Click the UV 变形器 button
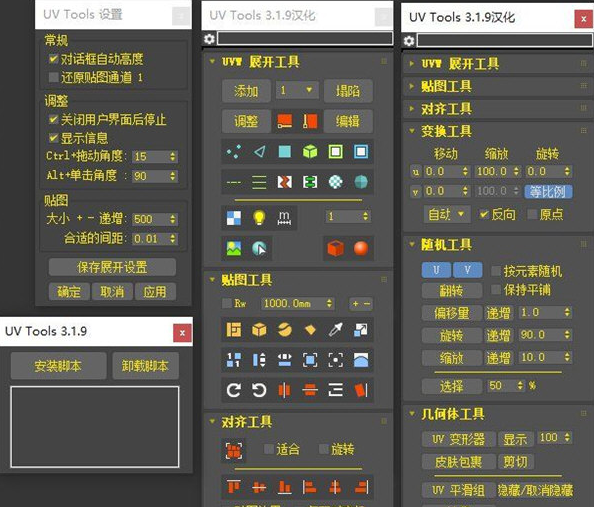 (x=459, y=439)
